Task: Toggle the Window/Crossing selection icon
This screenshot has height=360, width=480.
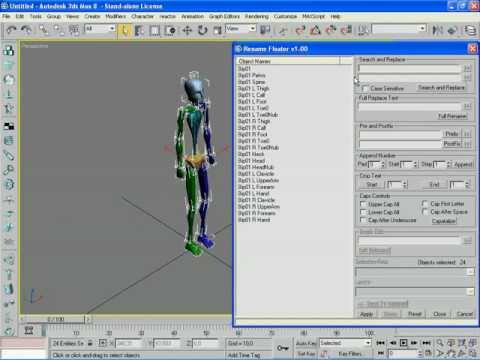Action: pos(170,30)
